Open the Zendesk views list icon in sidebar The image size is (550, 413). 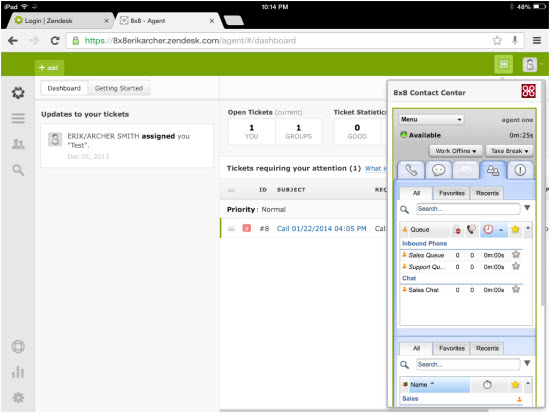(18, 118)
